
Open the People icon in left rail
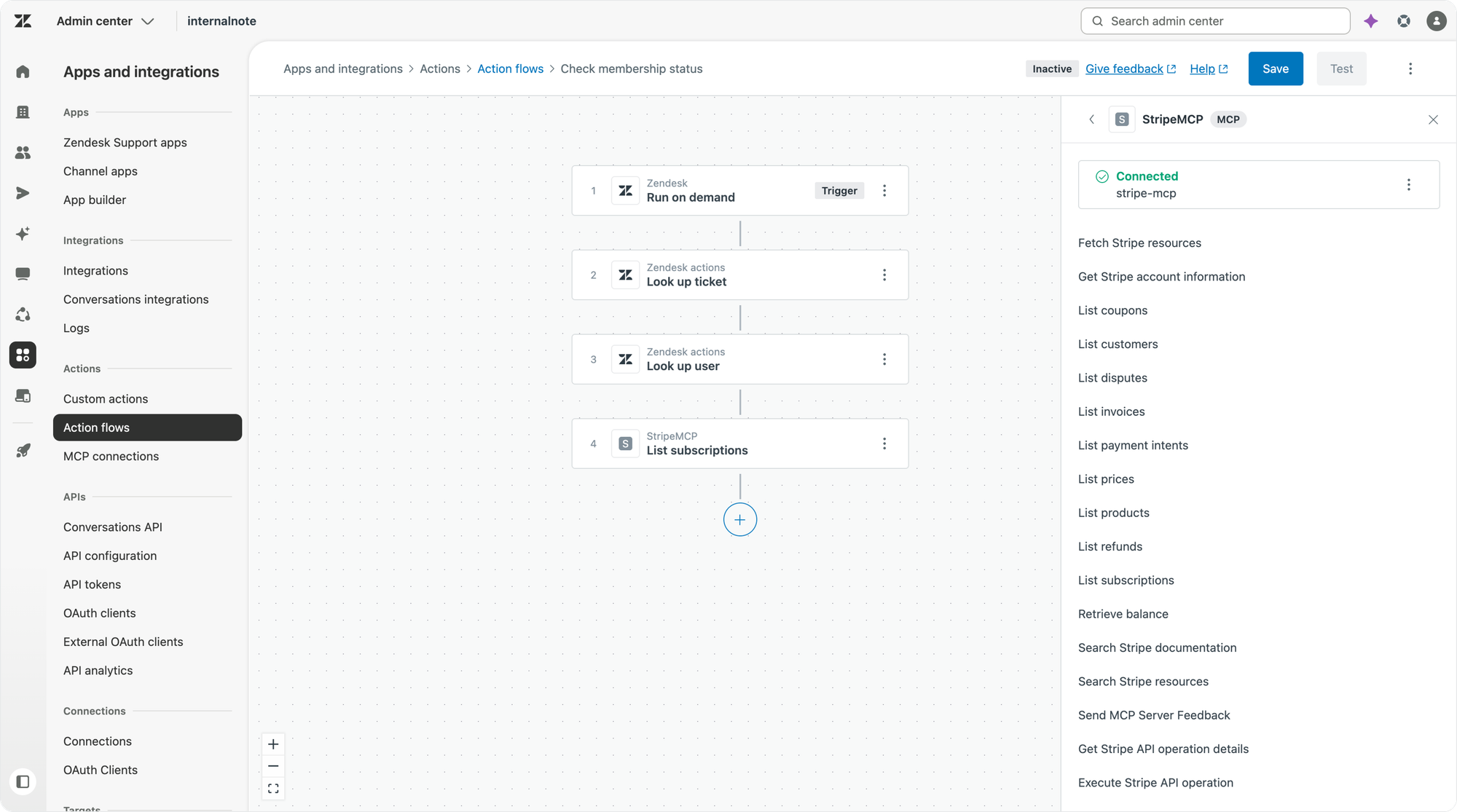click(23, 152)
